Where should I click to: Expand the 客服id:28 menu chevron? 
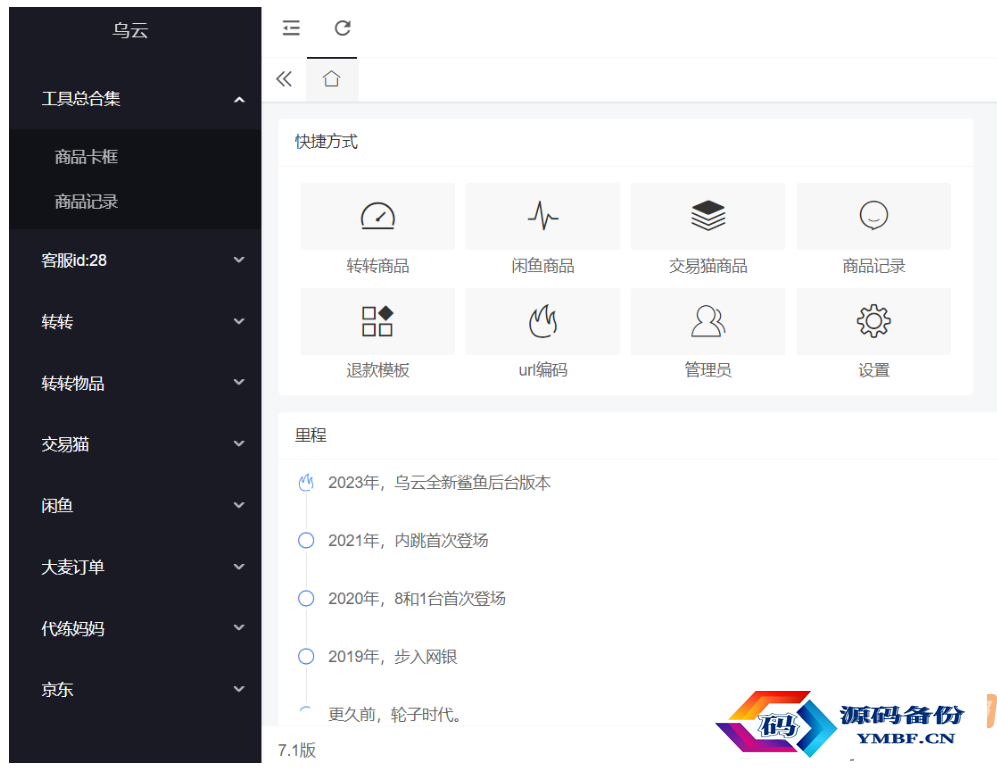(239, 260)
